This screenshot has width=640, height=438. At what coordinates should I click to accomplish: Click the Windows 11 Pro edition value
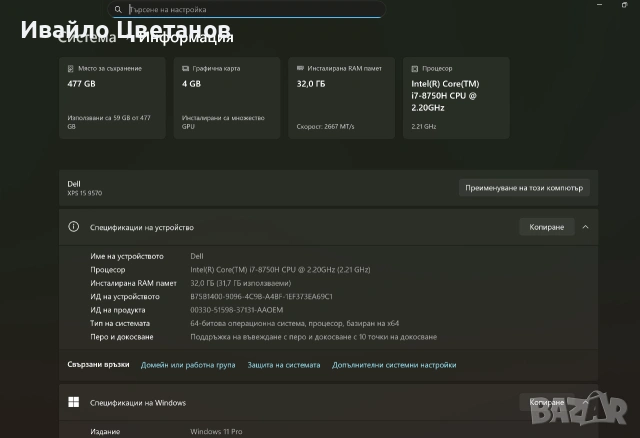point(216,431)
